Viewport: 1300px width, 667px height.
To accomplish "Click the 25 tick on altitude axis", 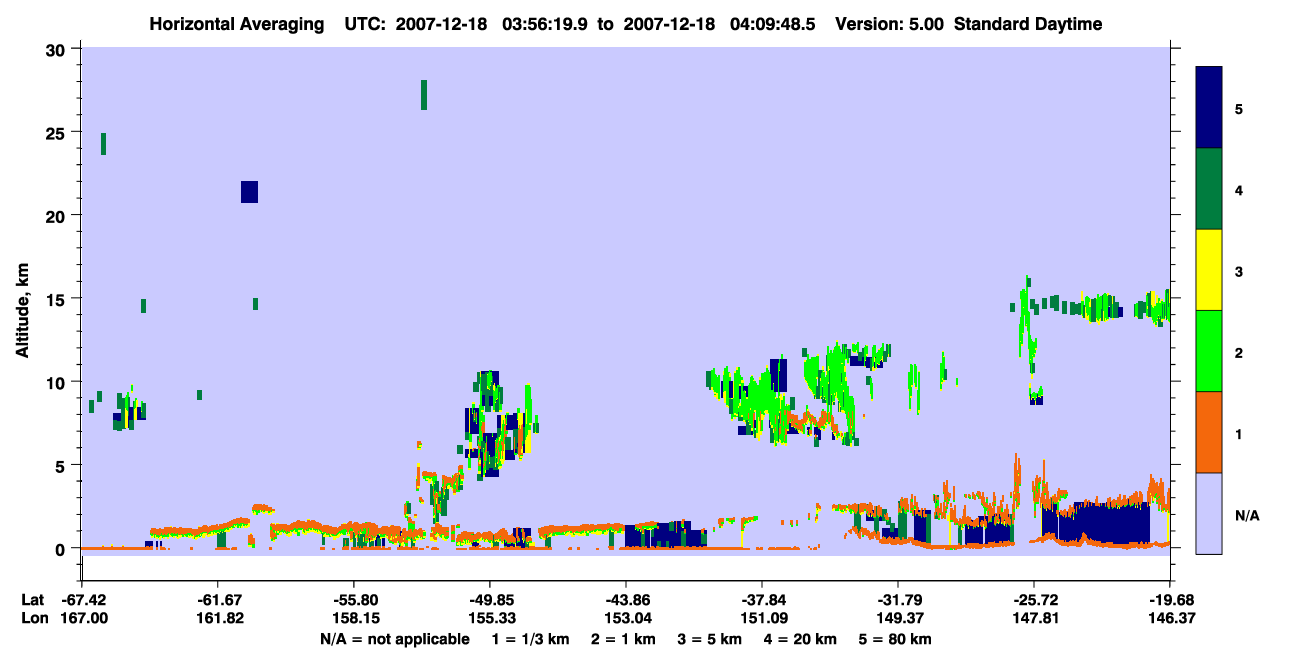I will [57, 132].
